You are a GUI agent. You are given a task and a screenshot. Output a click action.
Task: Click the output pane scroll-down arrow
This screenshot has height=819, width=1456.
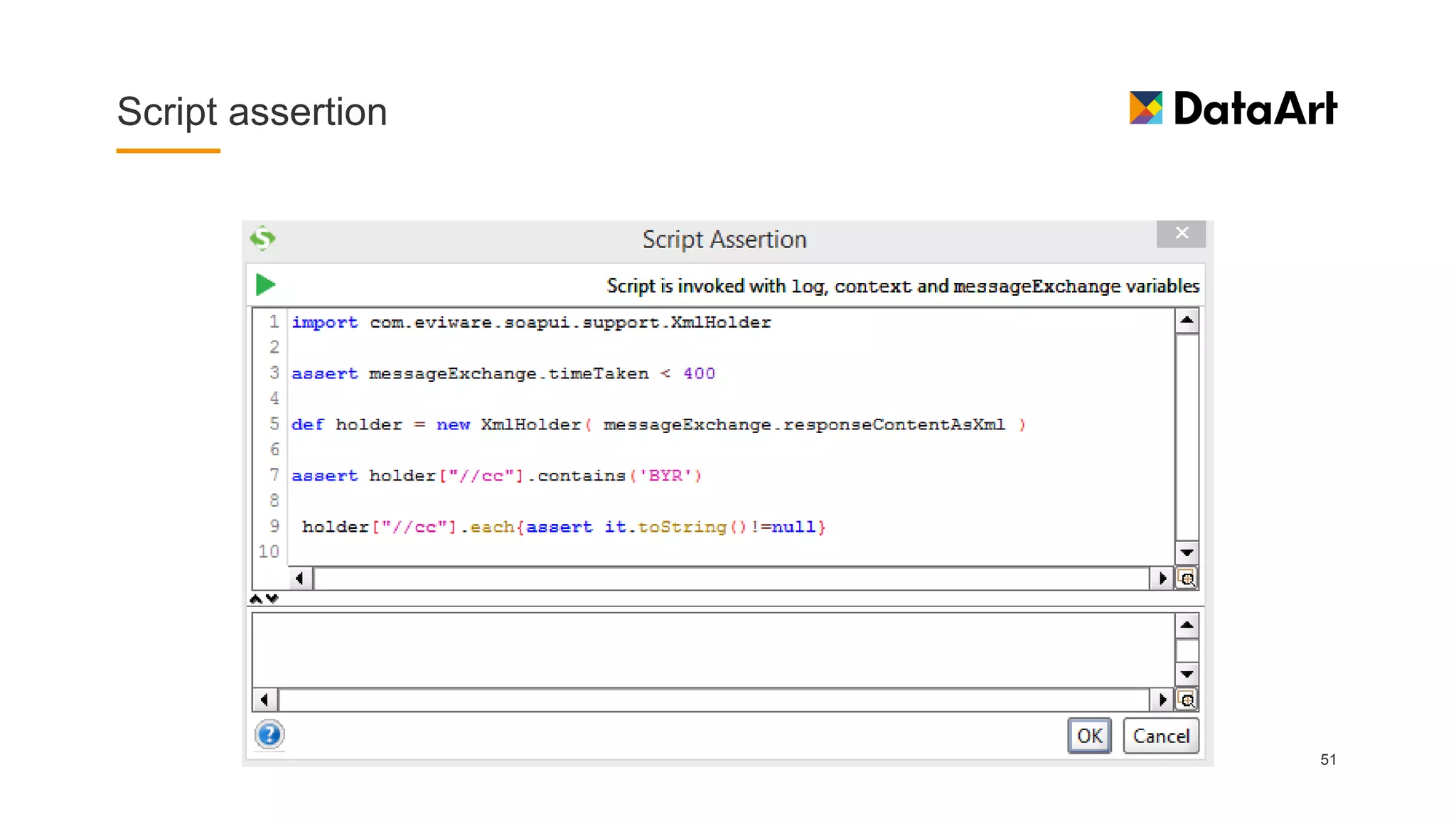[1187, 674]
